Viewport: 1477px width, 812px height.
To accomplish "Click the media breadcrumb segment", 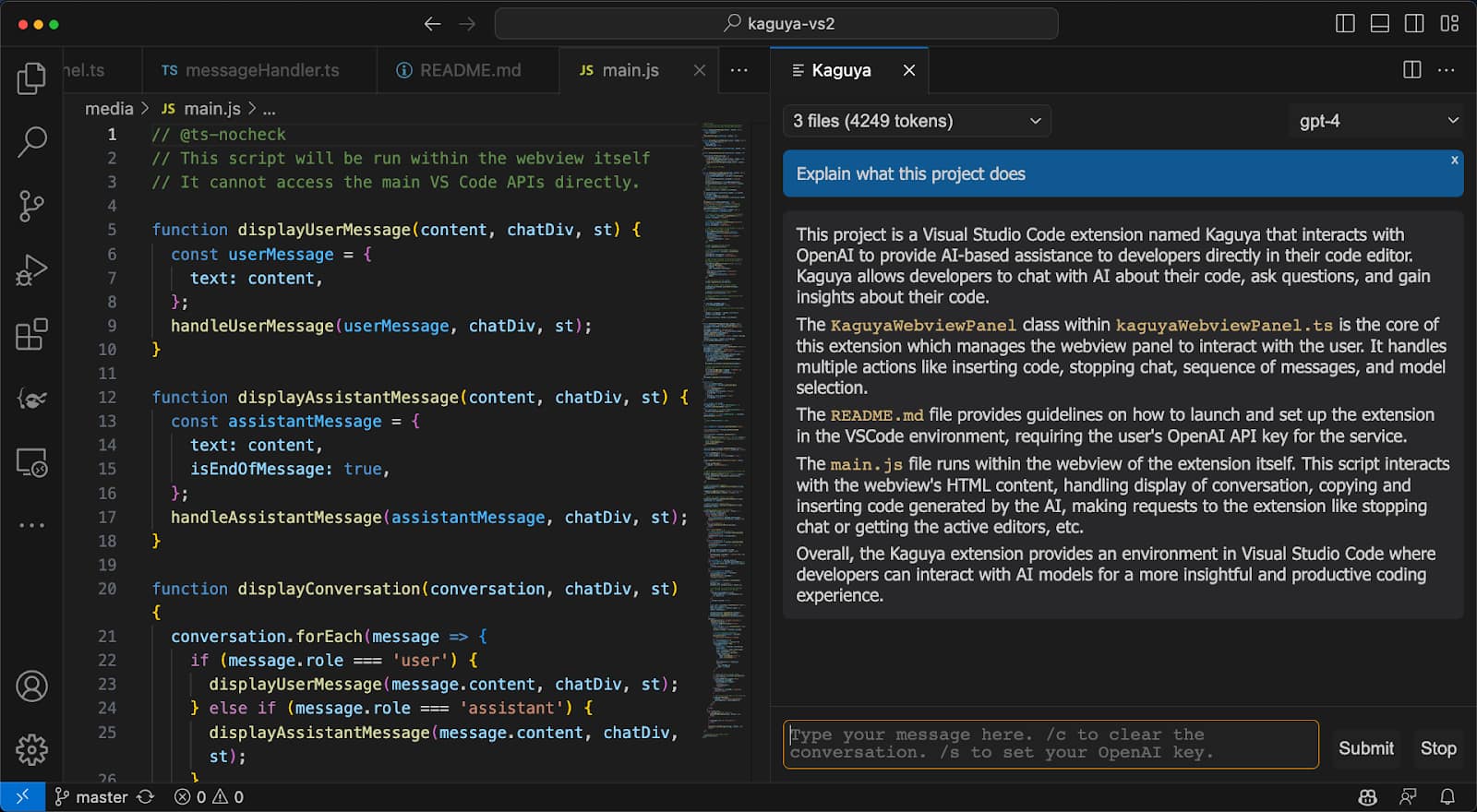I will click(x=109, y=109).
